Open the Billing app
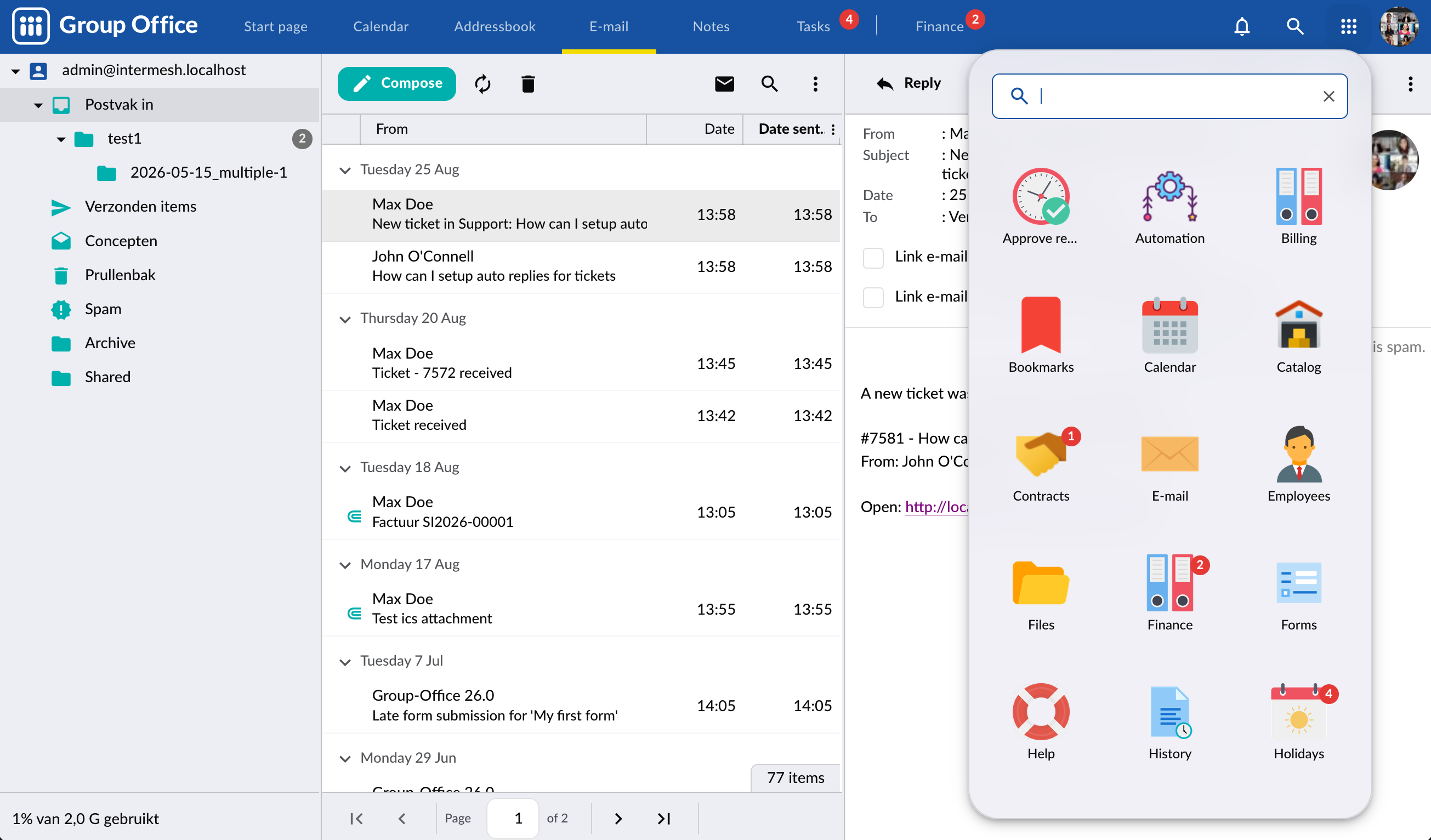Viewport: 1431px width, 840px height. 1298,207
